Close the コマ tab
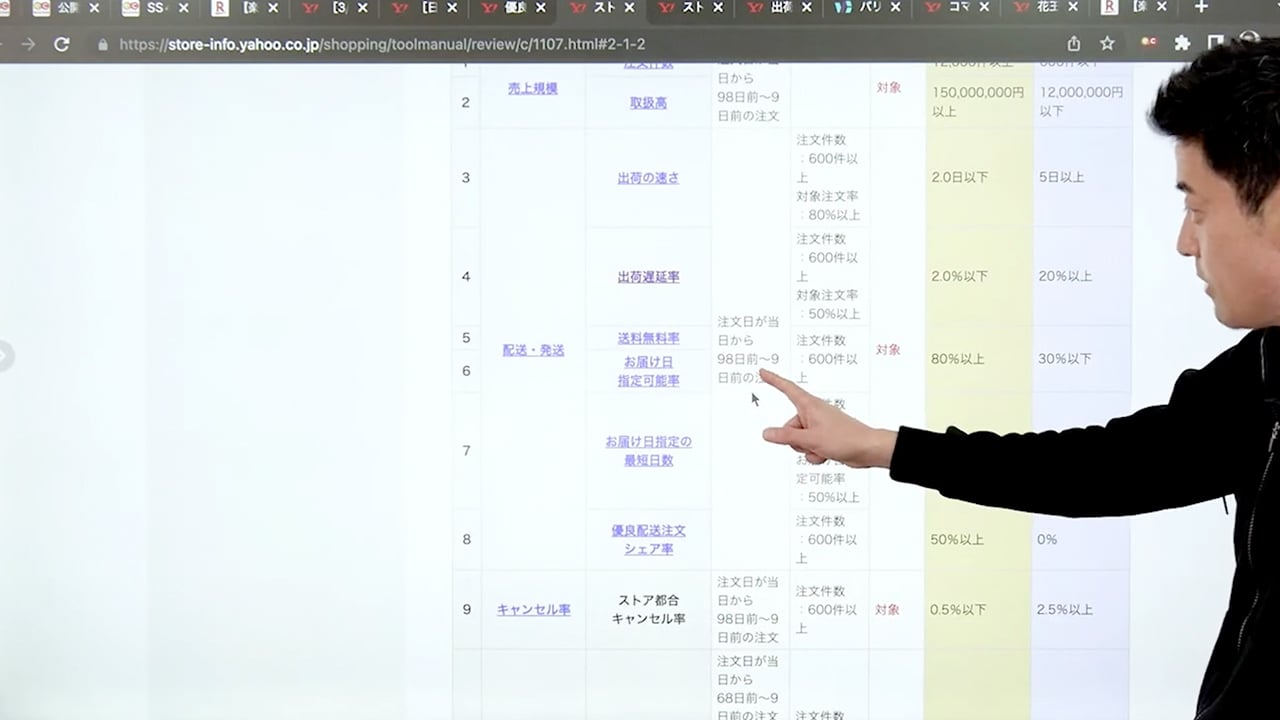The height and width of the screenshot is (720, 1280). click(985, 8)
